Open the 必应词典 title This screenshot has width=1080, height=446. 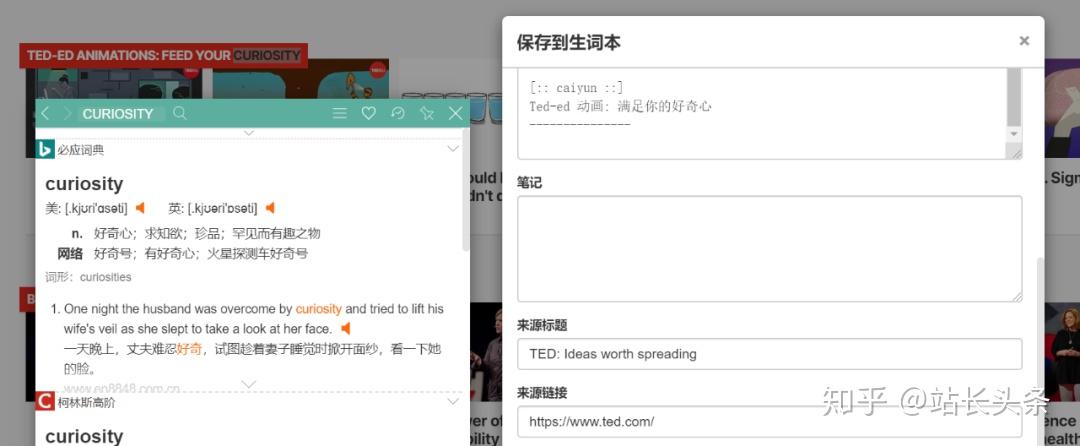[81, 149]
